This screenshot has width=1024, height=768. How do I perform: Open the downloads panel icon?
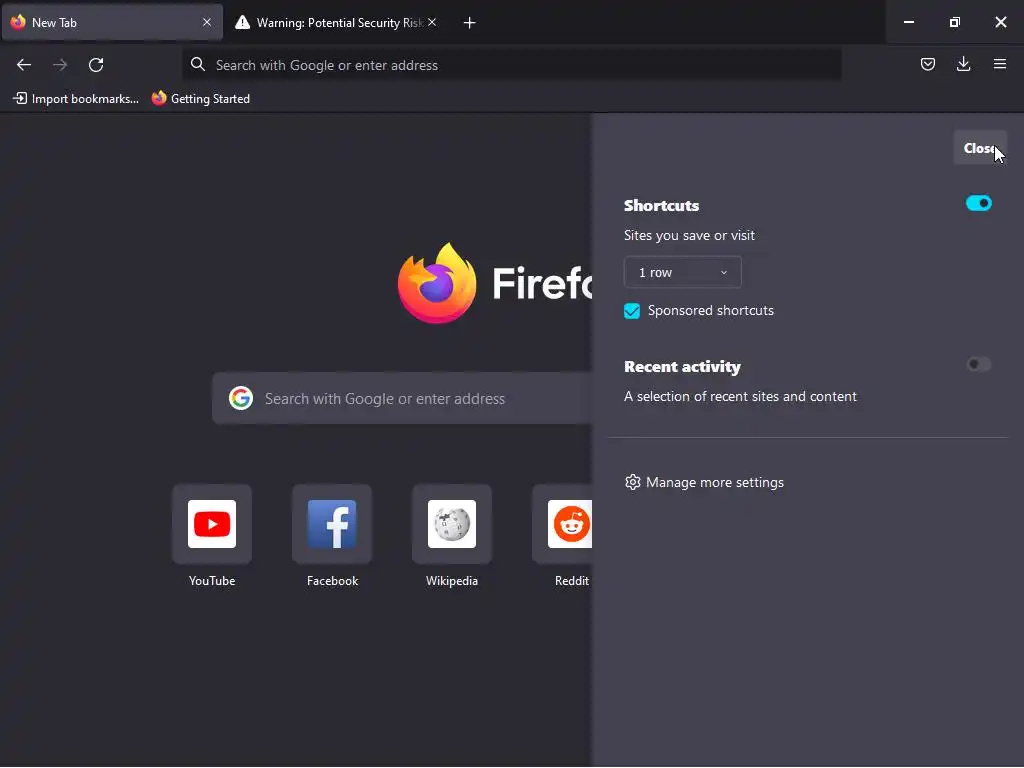point(963,64)
